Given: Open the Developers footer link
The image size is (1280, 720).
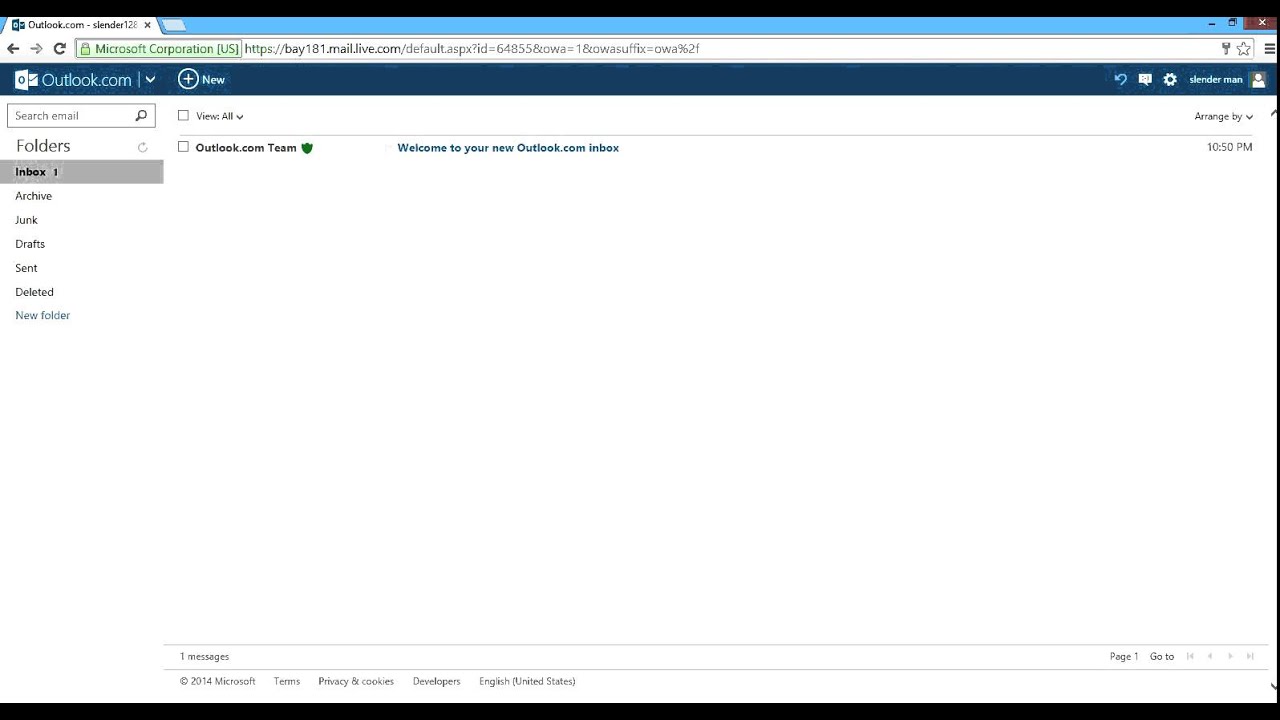Looking at the screenshot, I should [x=436, y=681].
